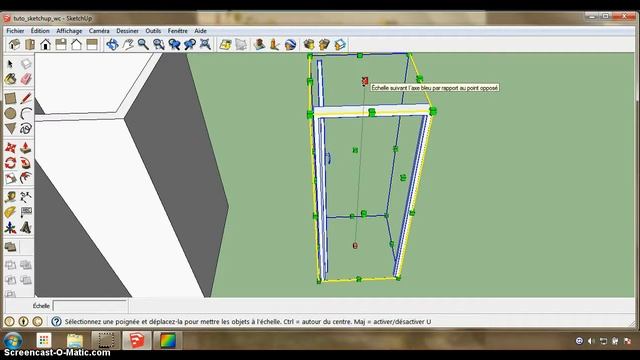The width and height of the screenshot is (640, 360).
Task: Click the Share Component icon
Action: [340, 44]
